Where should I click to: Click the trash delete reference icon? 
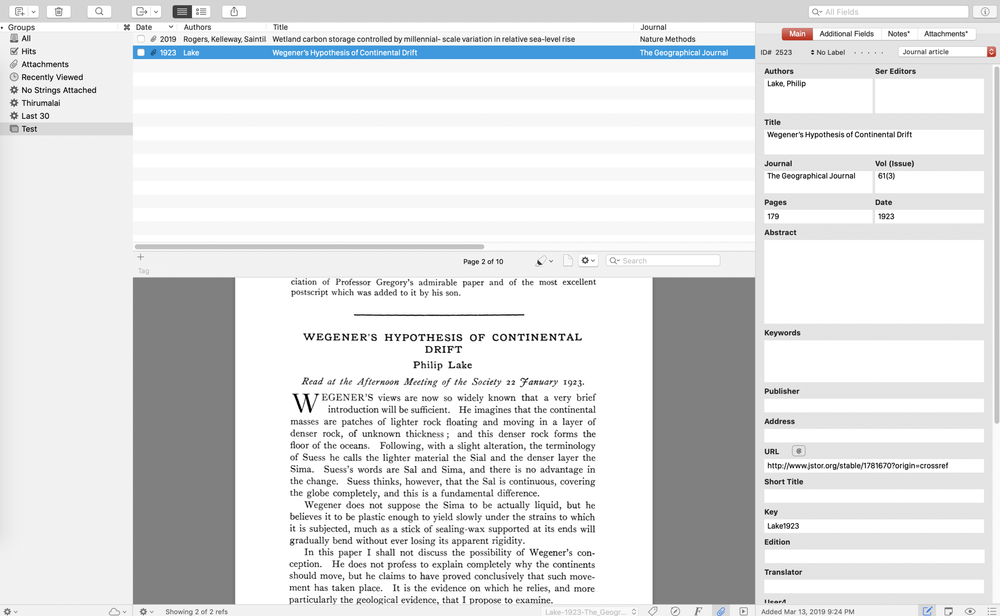point(59,11)
